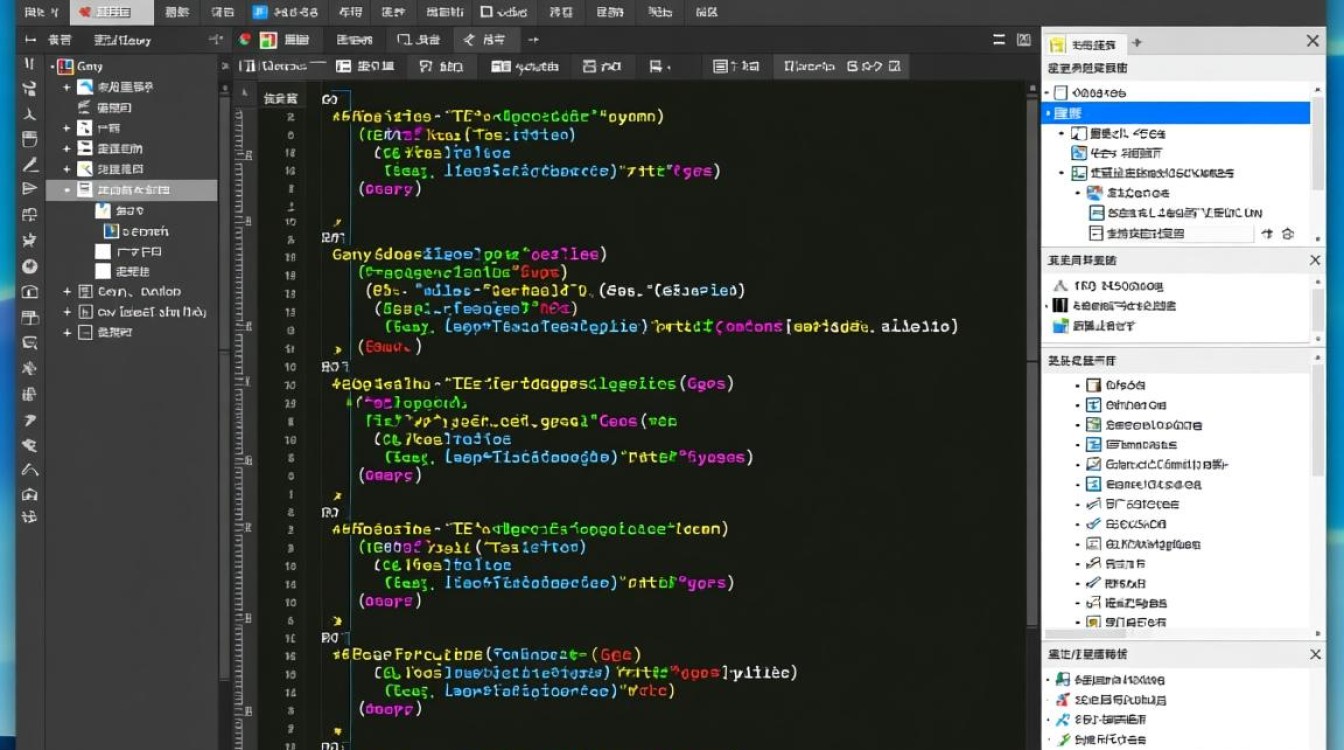Select the row with brown door icon in right list
The width and height of the screenshot is (1344, 750).
pyautogui.click(x=1176, y=385)
